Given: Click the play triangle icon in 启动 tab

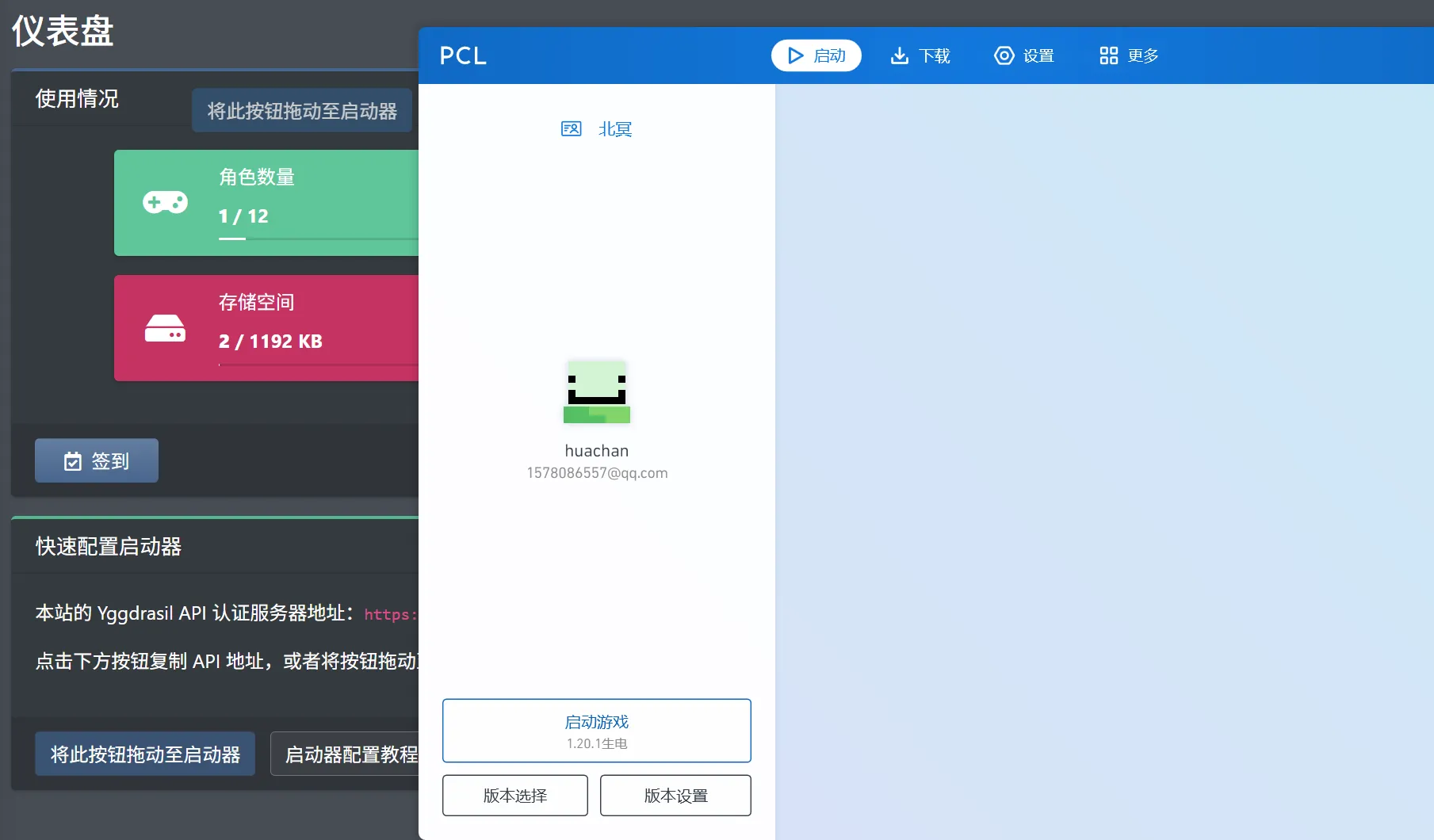Looking at the screenshot, I should [x=795, y=55].
